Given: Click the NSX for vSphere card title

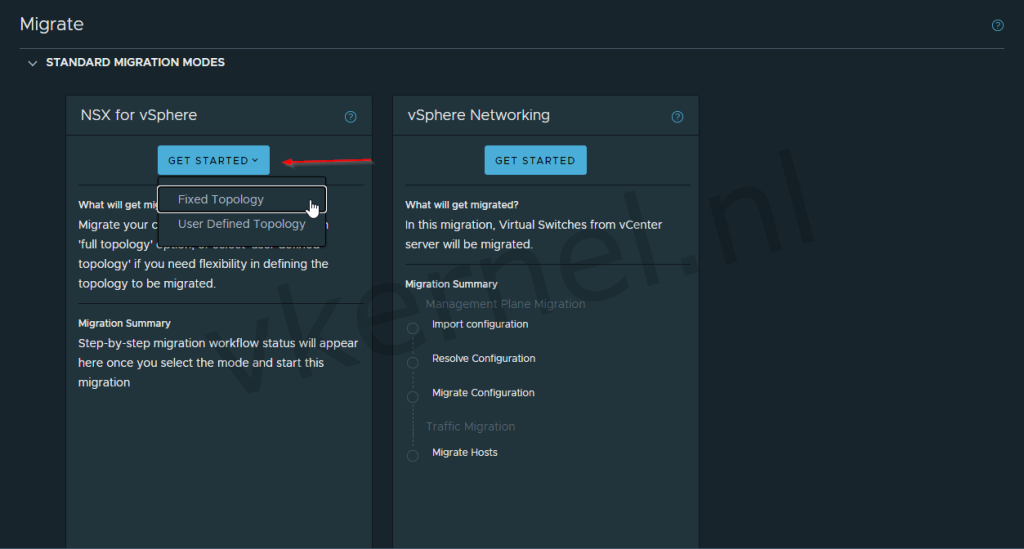Looking at the screenshot, I should [139, 115].
